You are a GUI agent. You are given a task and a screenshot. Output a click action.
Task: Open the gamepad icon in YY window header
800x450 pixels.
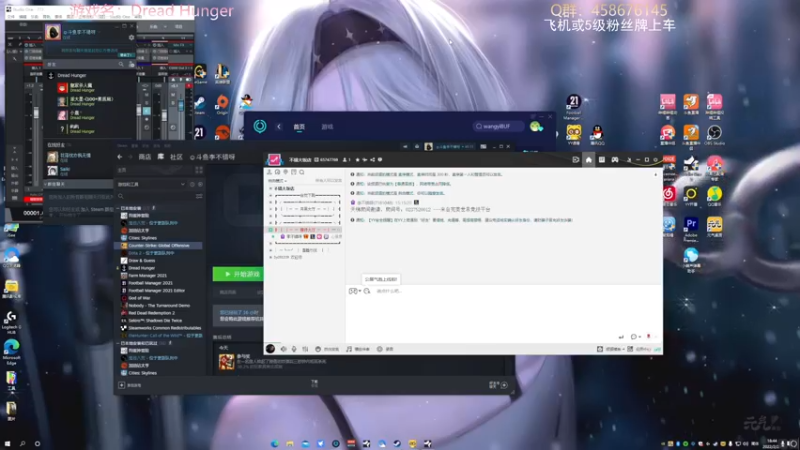click(615, 160)
